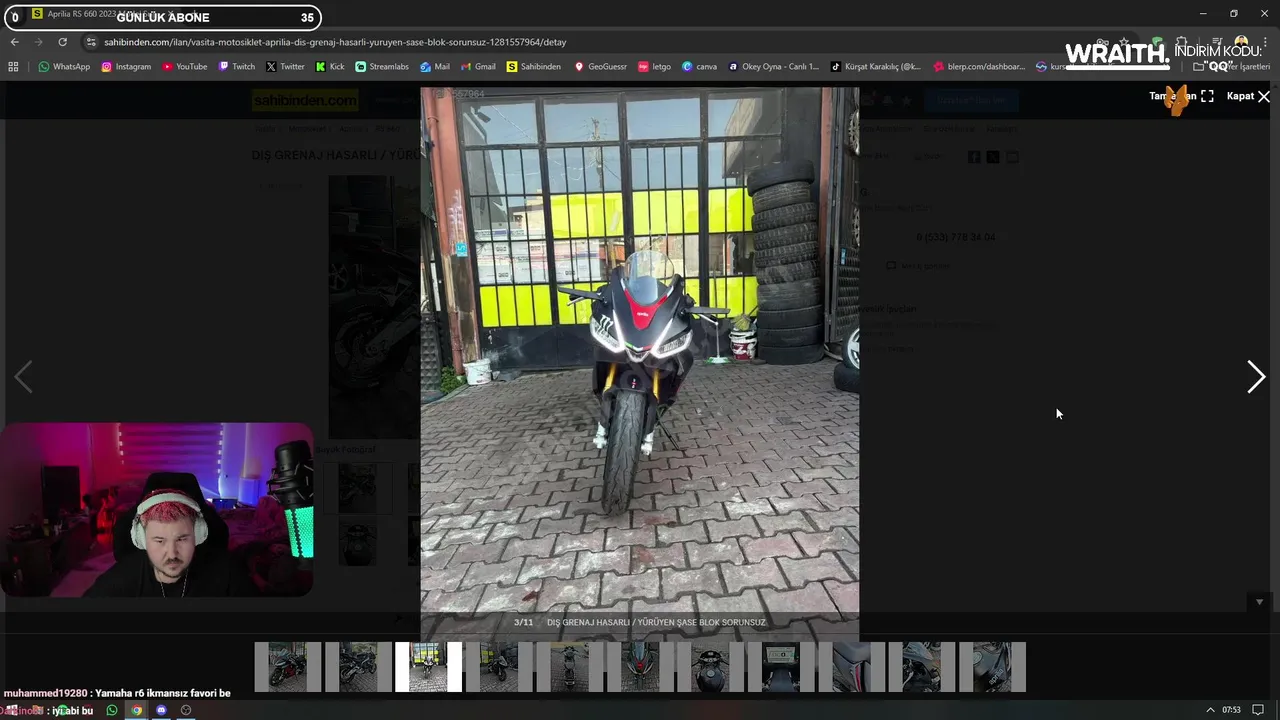The width and height of the screenshot is (1280, 720).
Task: Select the highlighted third thumbnail
Action: [428, 667]
